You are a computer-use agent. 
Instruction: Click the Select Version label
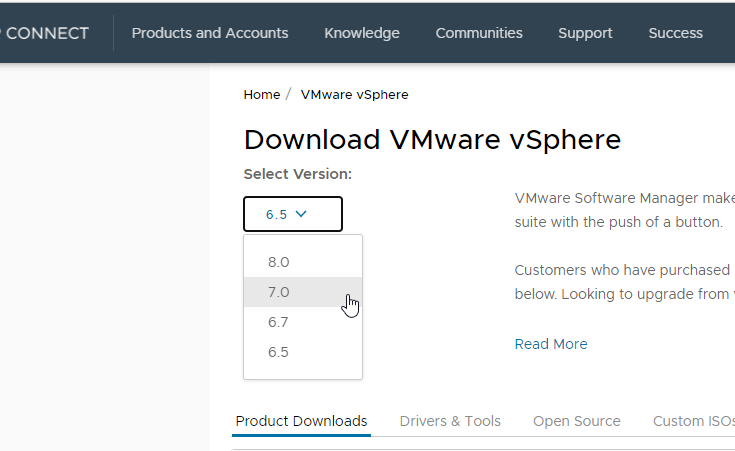(x=298, y=174)
